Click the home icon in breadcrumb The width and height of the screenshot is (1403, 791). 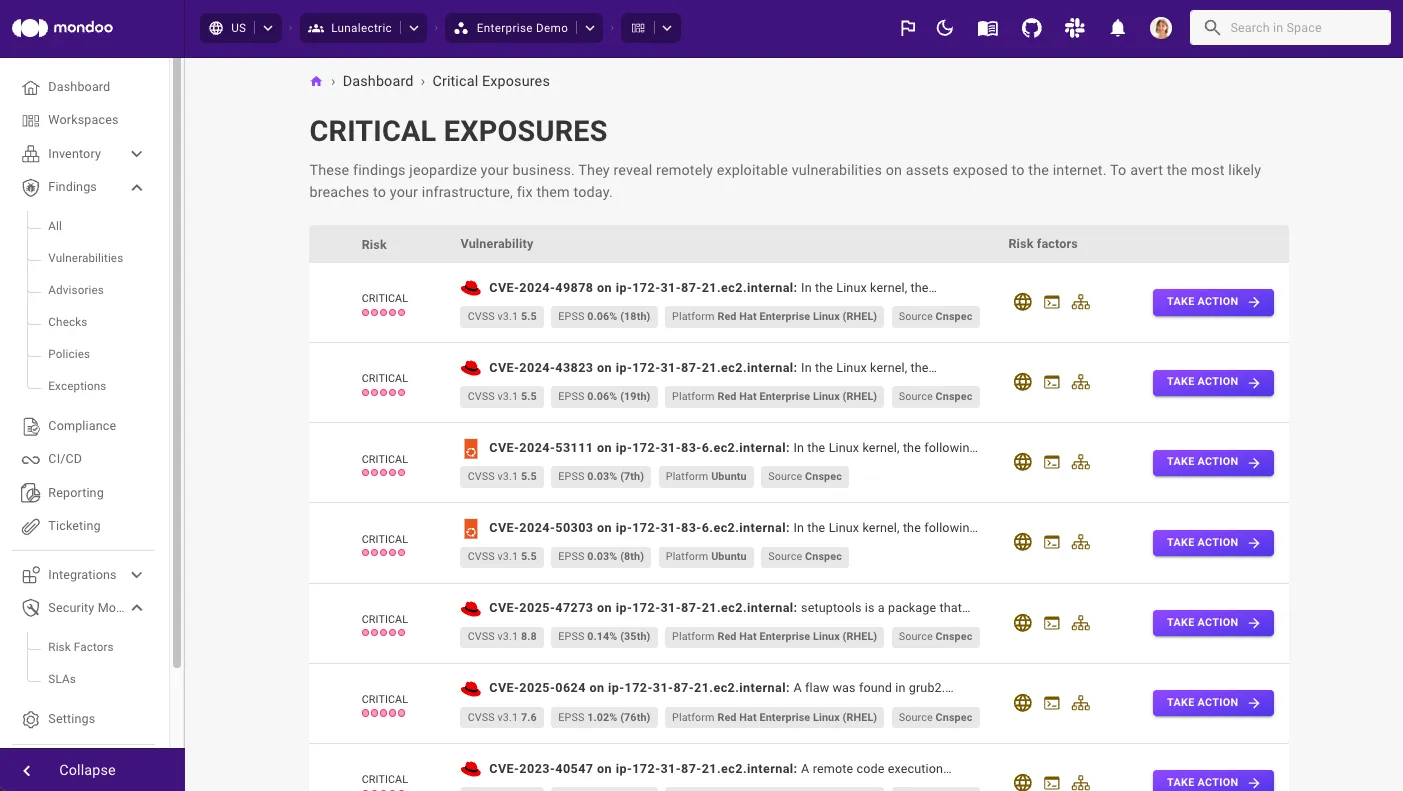(316, 82)
